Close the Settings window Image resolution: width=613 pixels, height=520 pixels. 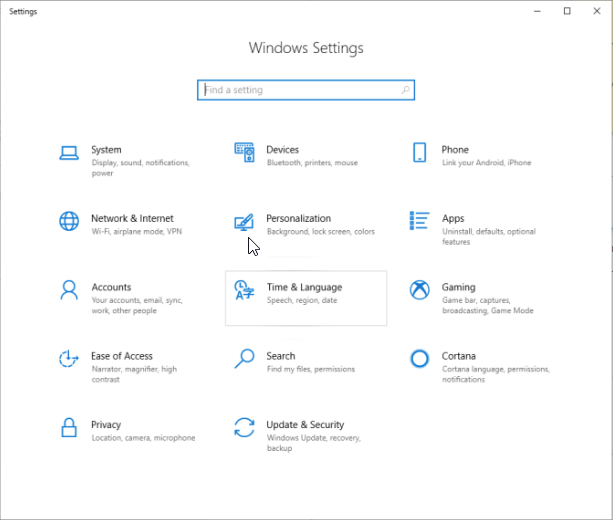point(597,11)
